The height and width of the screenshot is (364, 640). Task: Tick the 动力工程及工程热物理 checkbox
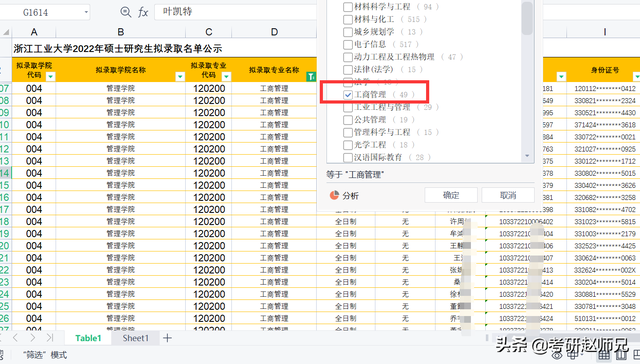[x=348, y=57]
